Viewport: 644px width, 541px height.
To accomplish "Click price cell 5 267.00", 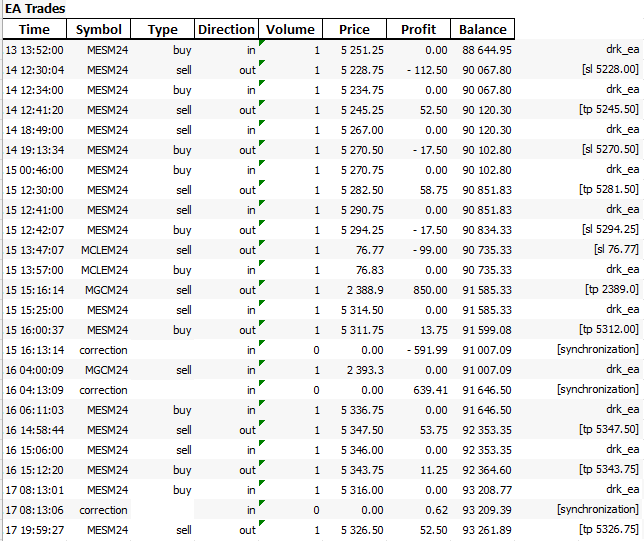I will tap(362, 130).
